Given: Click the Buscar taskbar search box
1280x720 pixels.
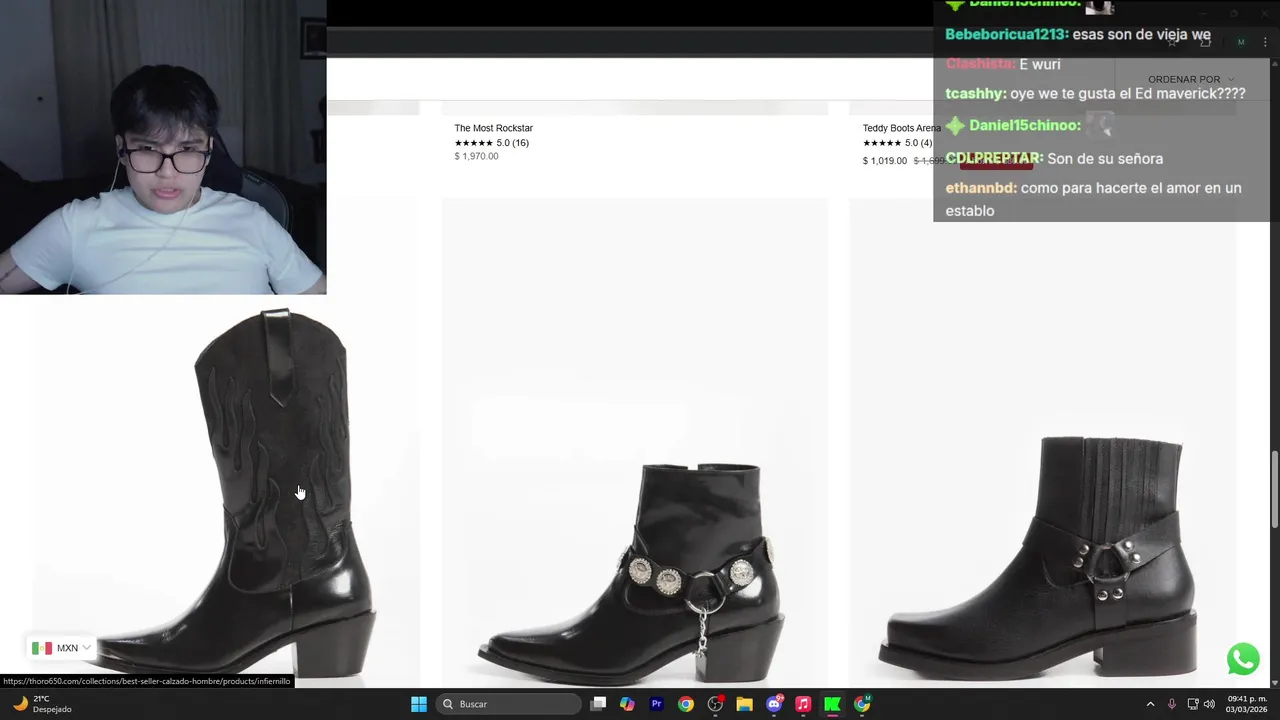Looking at the screenshot, I should pos(509,704).
